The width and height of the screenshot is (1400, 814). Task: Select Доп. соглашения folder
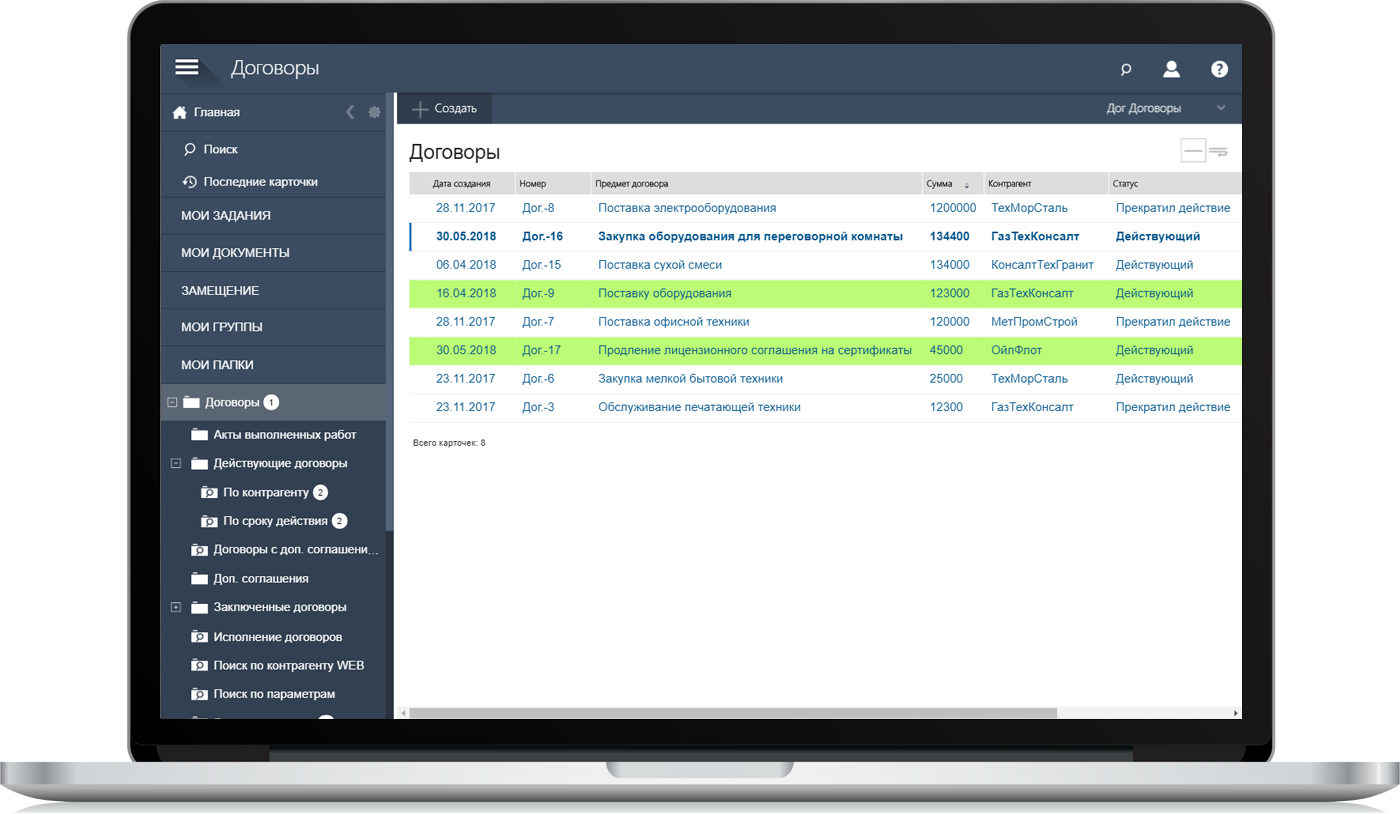(x=261, y=579)
